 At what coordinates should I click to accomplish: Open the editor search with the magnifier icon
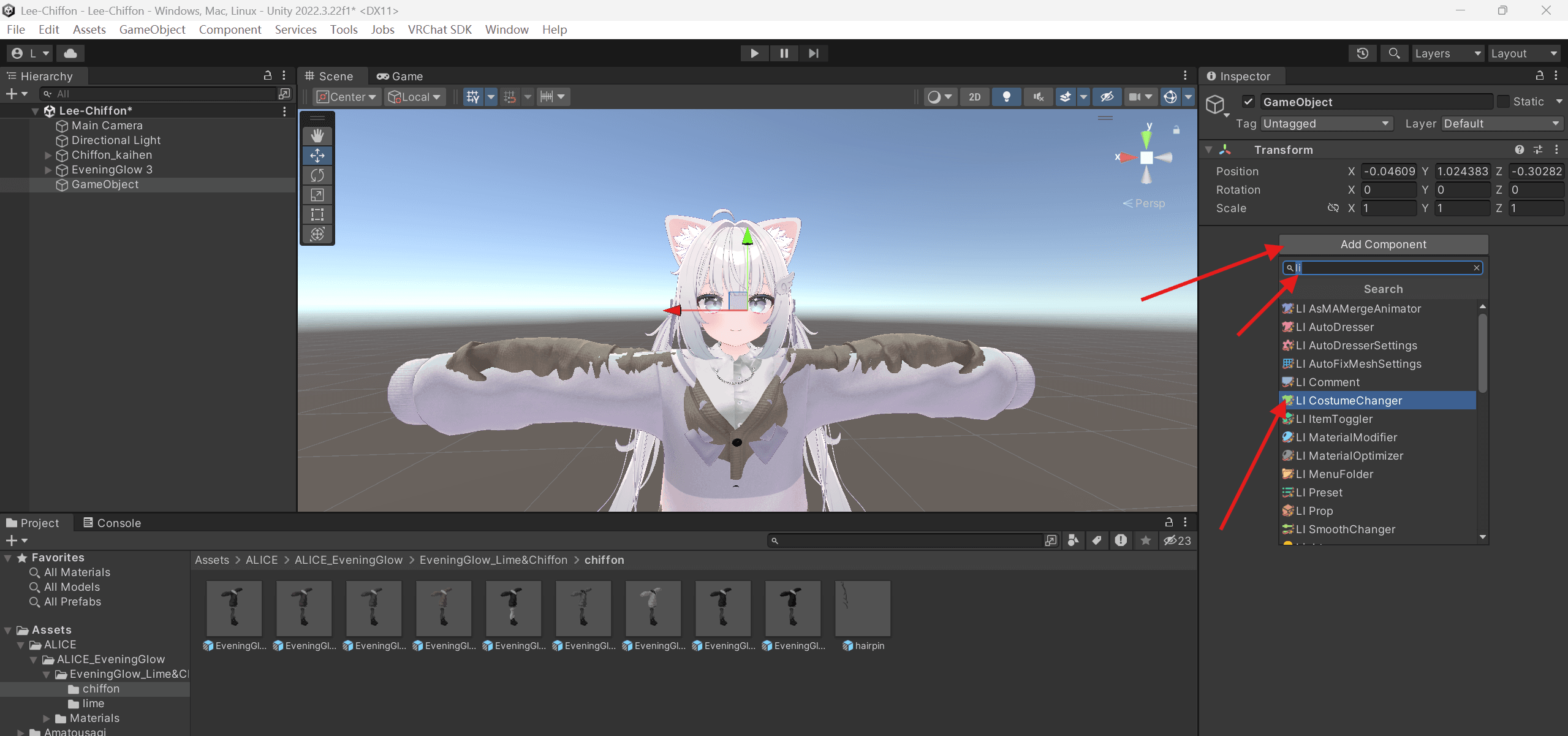point(1393,53)
